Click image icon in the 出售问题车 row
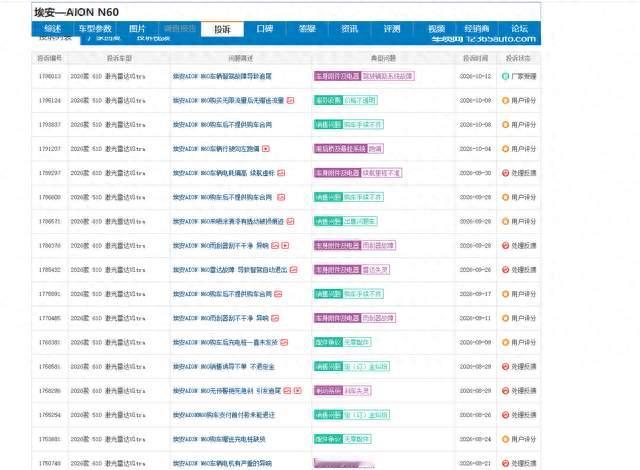Image resolution: width=640 pixels, height=470 pixels. tap(290, 222)
